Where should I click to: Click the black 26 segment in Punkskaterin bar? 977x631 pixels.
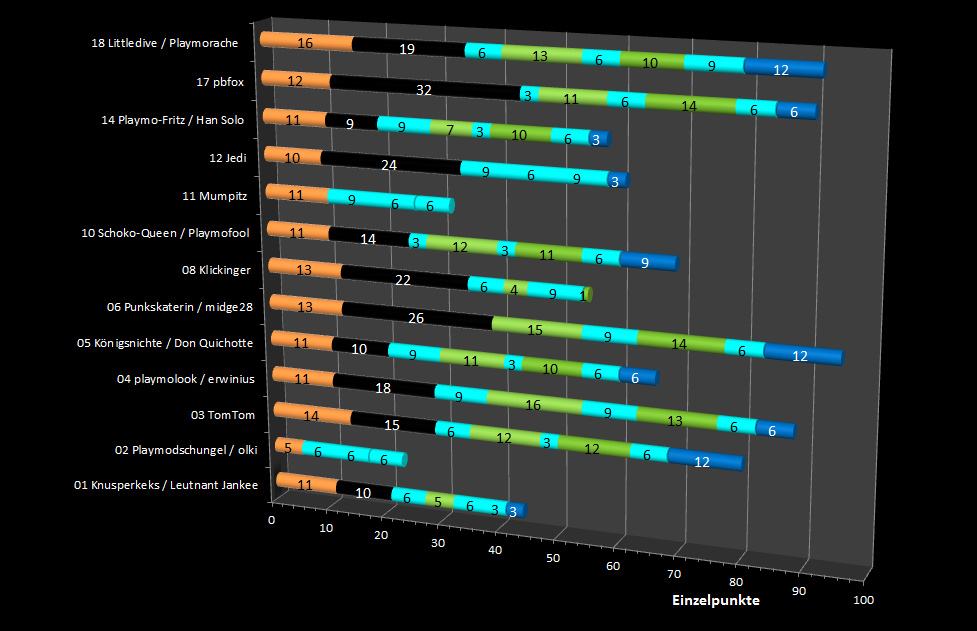point(416,317)
